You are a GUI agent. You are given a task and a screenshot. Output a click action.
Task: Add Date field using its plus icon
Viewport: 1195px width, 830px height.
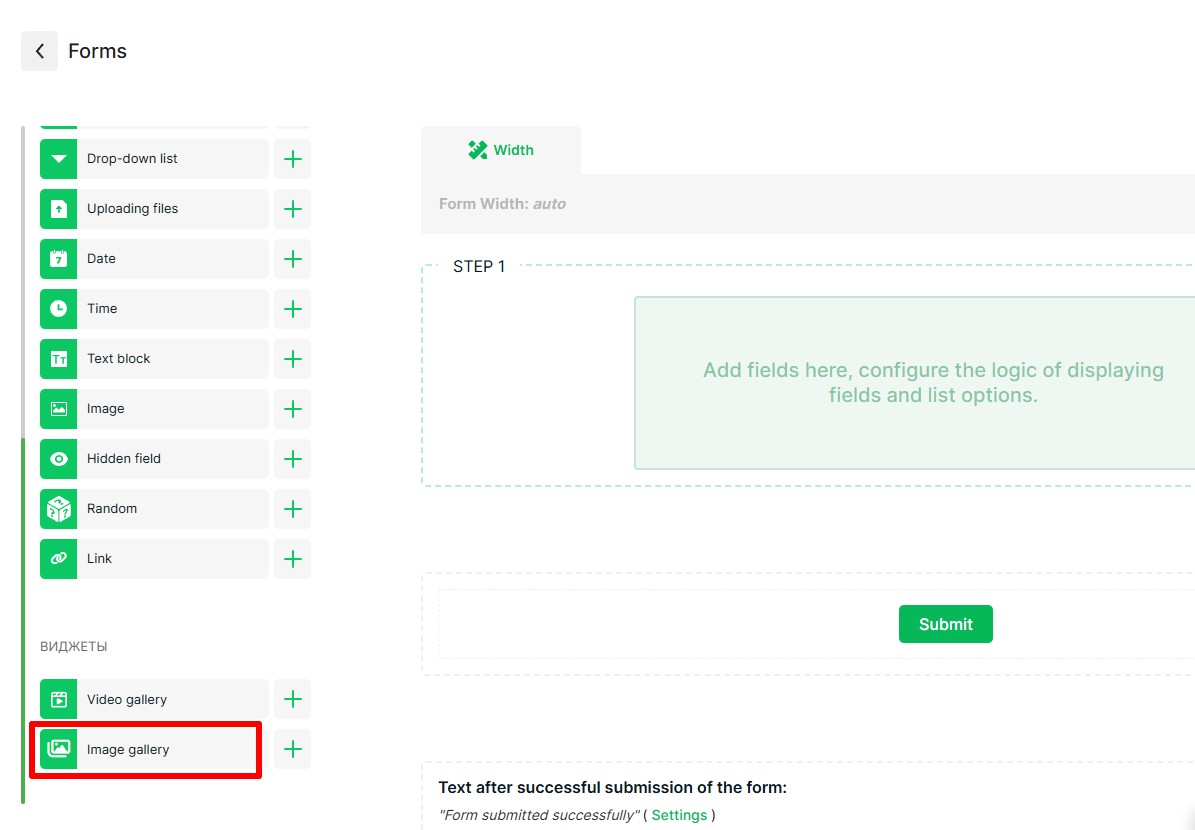pyautogui.click(x=292, y=259)
